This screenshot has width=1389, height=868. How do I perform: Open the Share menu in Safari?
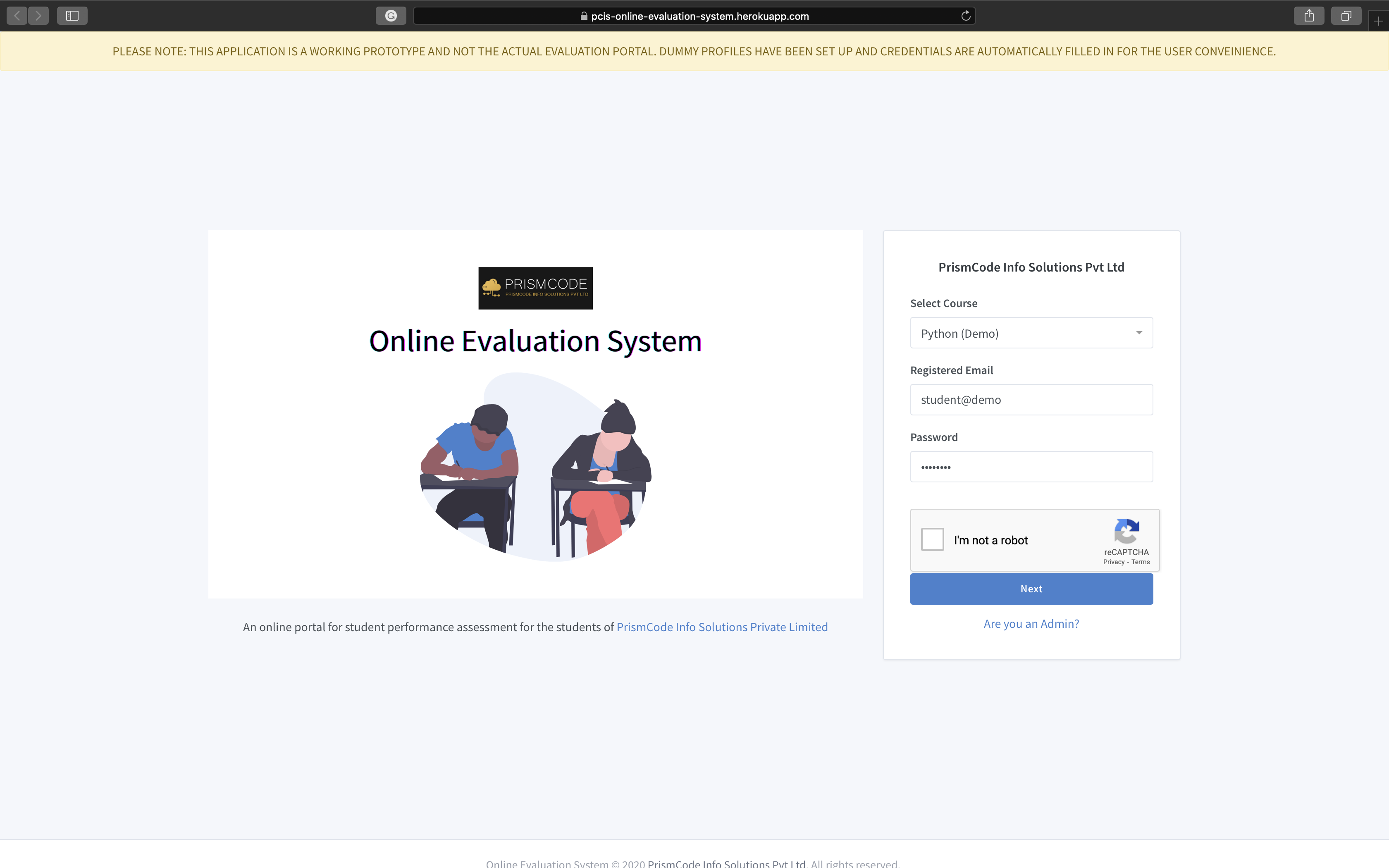[x=1309, y=16]
